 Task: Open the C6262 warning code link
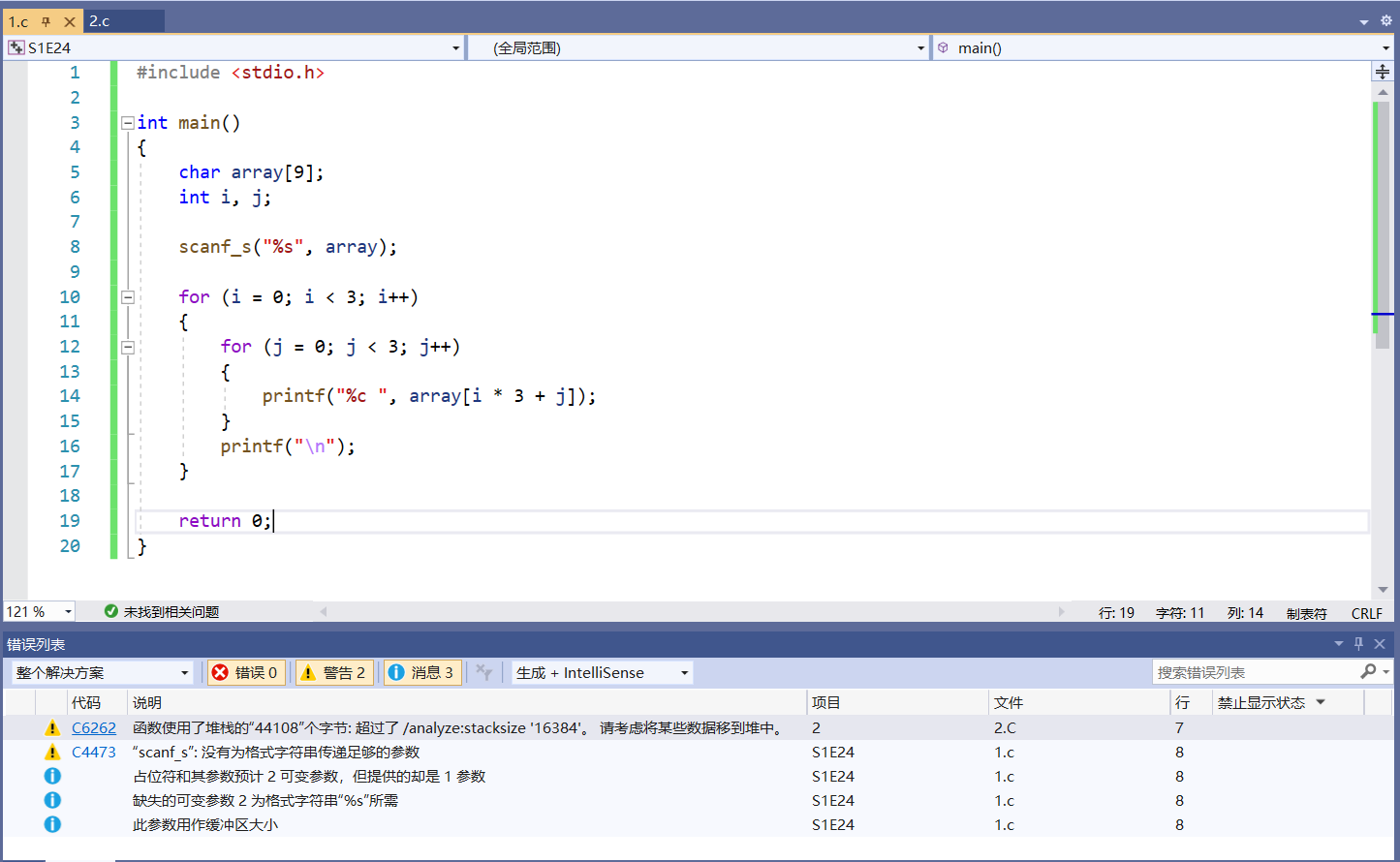94,727
